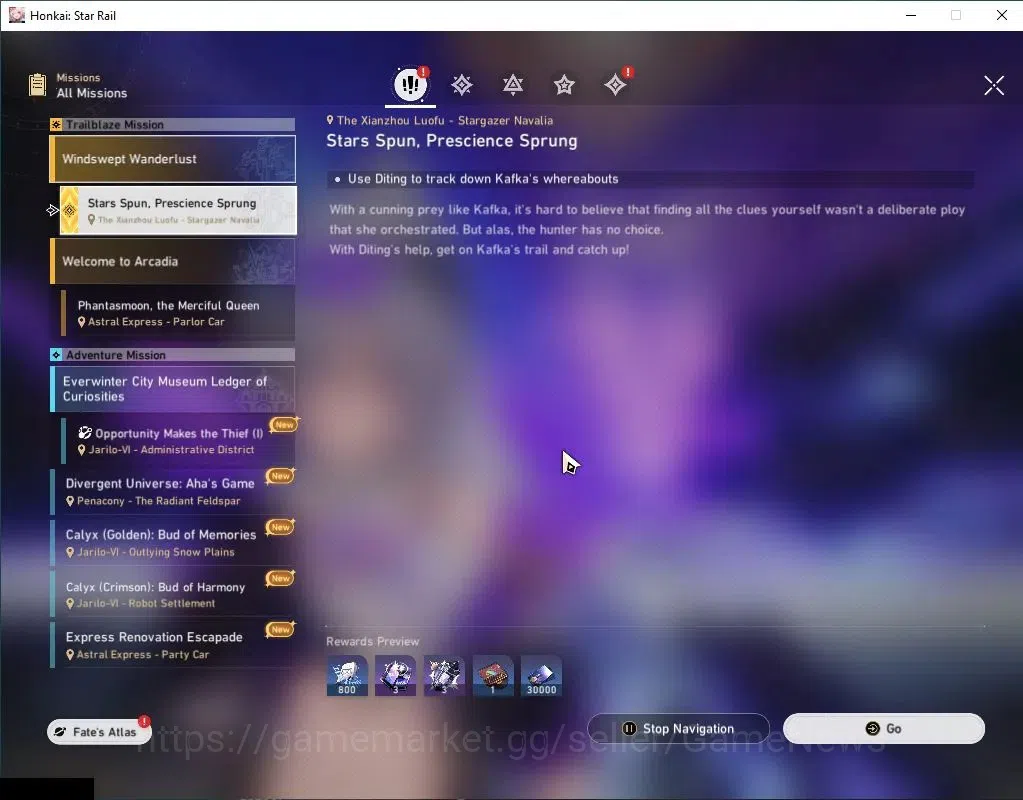The image size is (1023, 800).
Task: Click Jarilo-VI - Outlying Snow Plains location text
Action: (155, 552)
